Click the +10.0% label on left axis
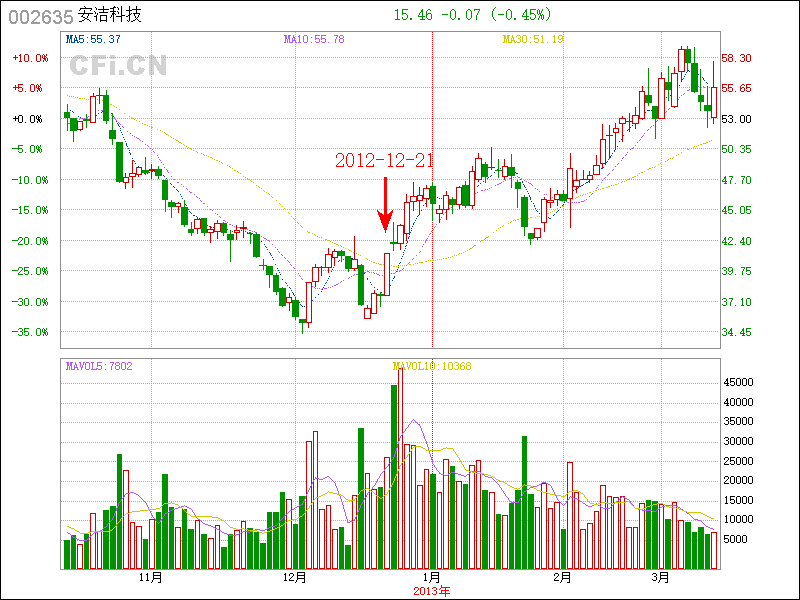Image resolution: width=800 pixels, height=600 pixels. tap(30, 58)
